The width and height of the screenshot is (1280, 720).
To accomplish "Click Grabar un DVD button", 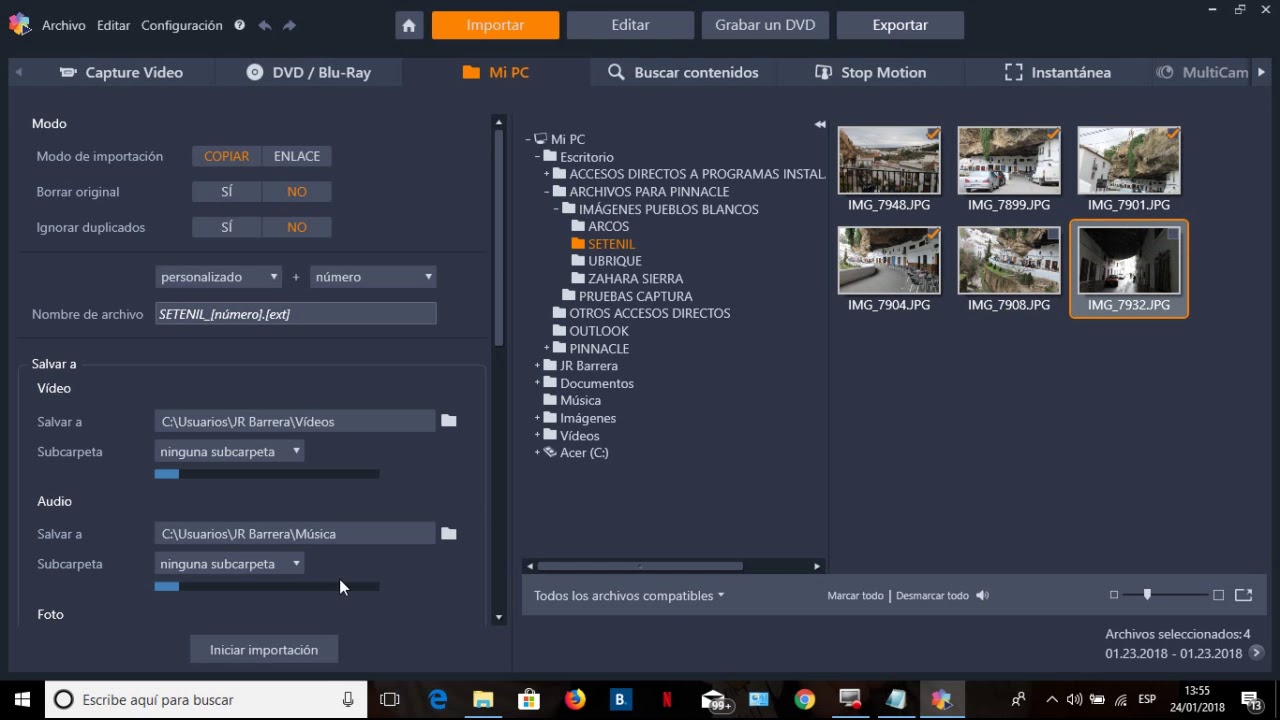I will pyautogui.click(x=765, y=25).
